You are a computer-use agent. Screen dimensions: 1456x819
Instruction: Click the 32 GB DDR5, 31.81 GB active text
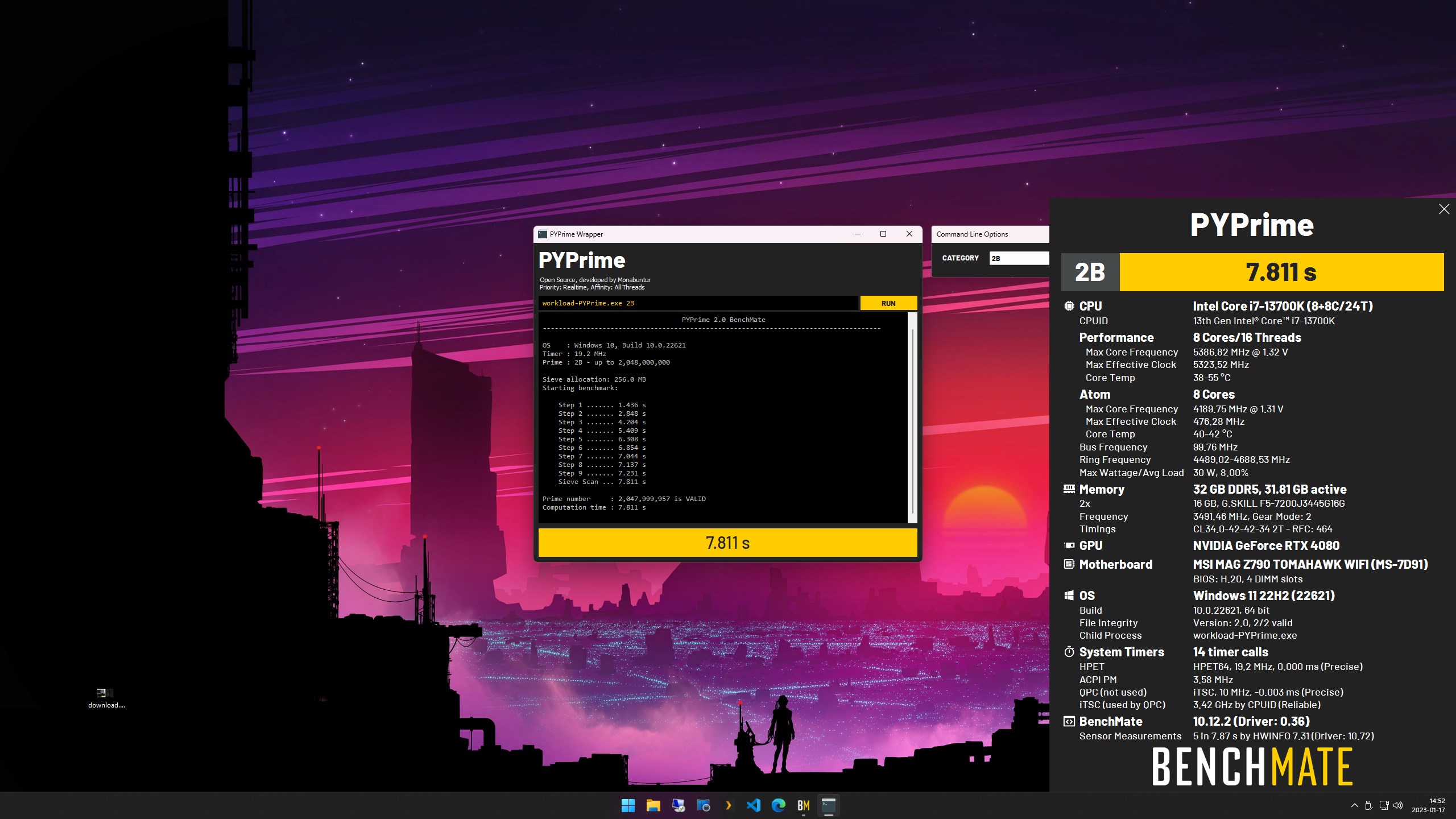1269,489
